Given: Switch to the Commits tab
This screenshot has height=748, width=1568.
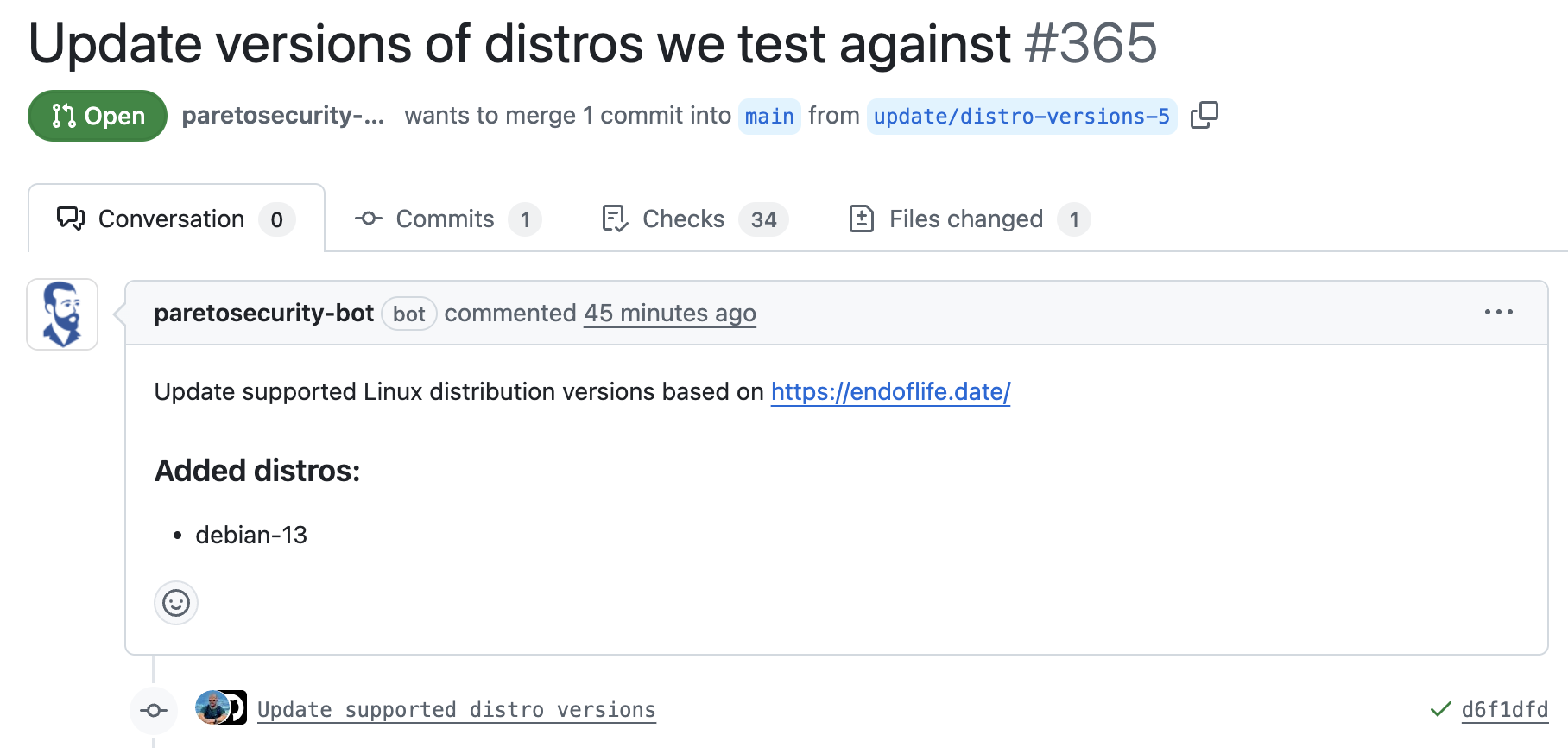Looking at the screenshot, I should click(x=448, y=219).
